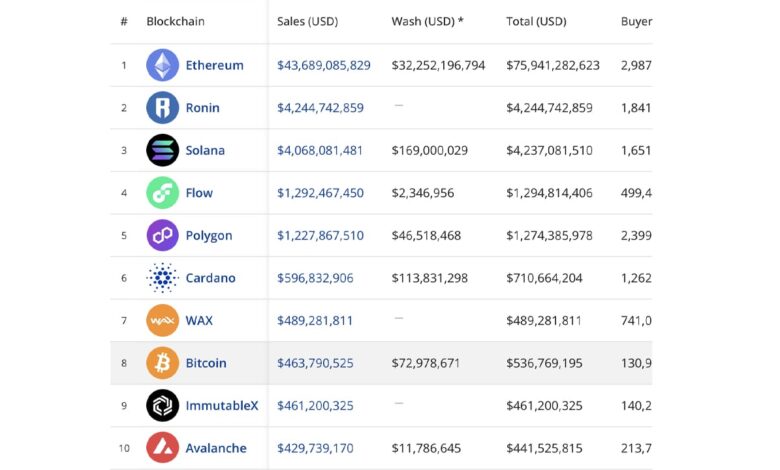Sort by the Blockchain column header

(x=178, y=21)
